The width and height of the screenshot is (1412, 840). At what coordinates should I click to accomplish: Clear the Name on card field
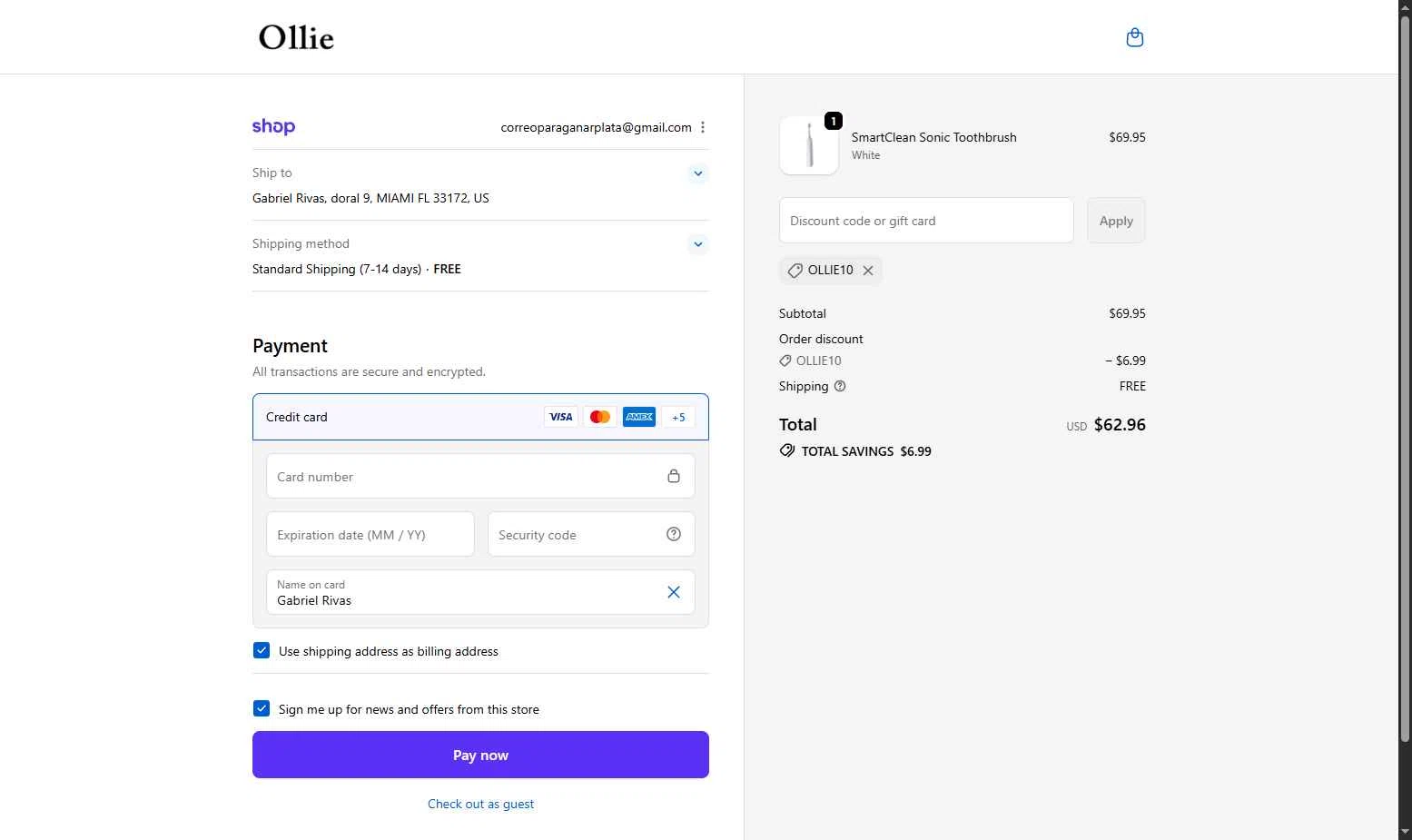tap(674, 592)
